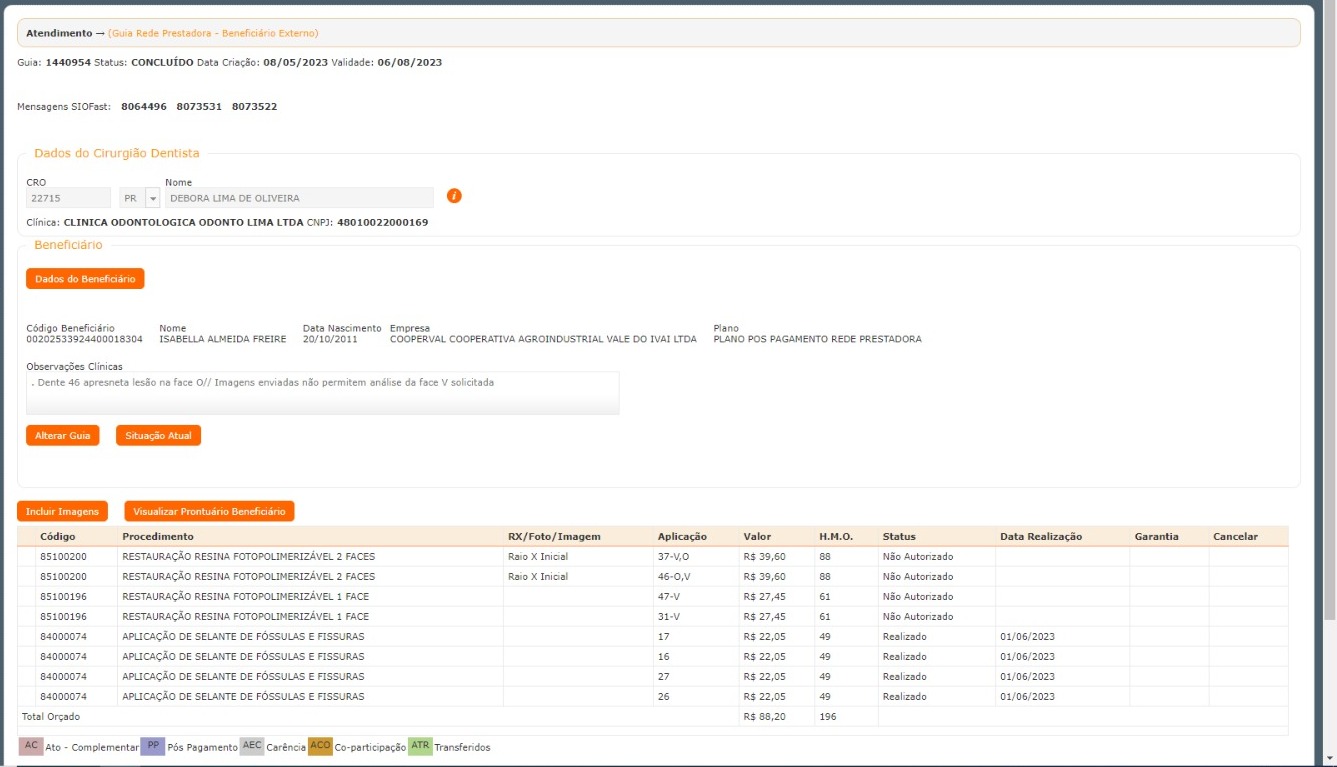Click the Observações Clínicas text area

click(x=322, y=392)
